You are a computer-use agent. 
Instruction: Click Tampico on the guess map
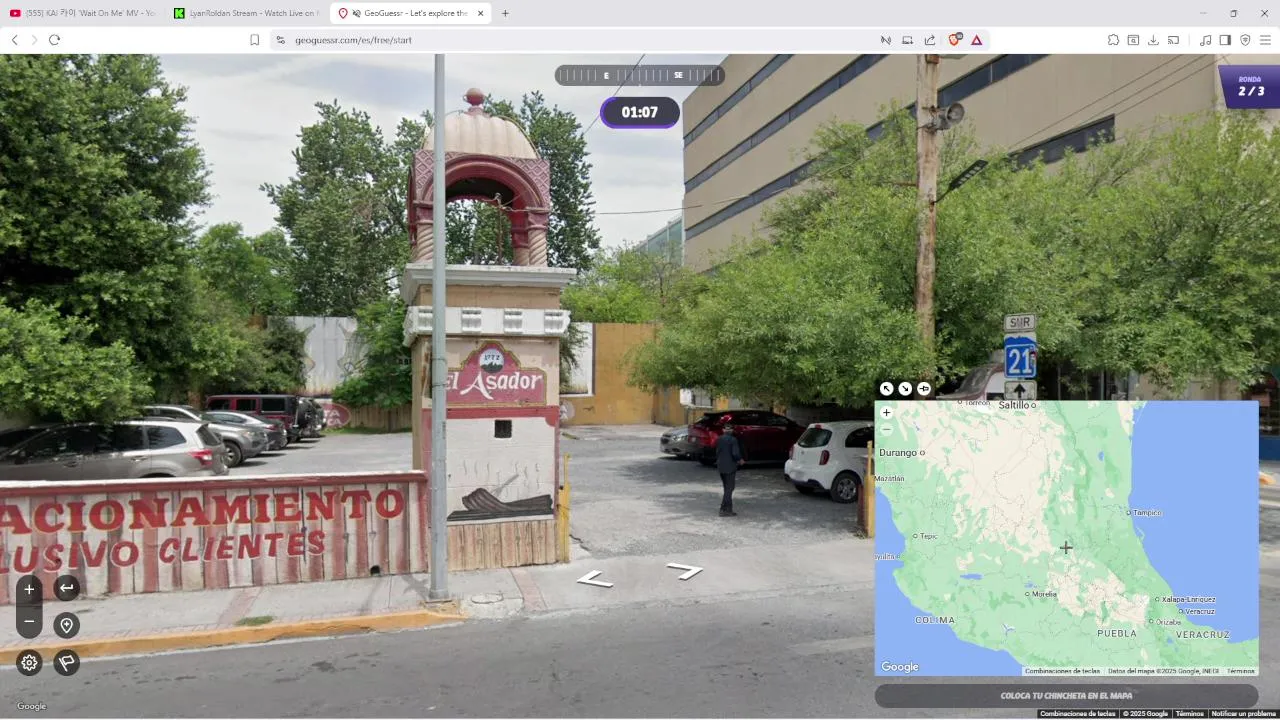[x=1146, y=513]
